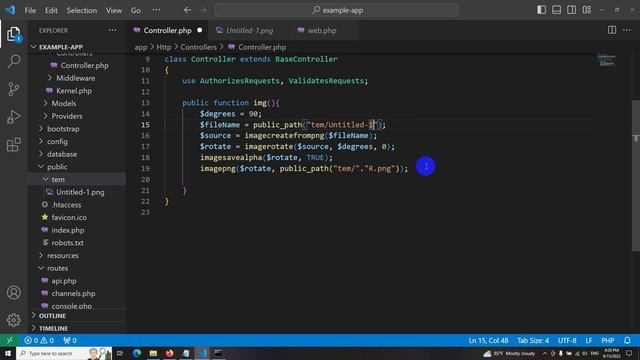Click the Explorer views and more actions ellipsis
640x360 pixels.
tap(112, 30)
